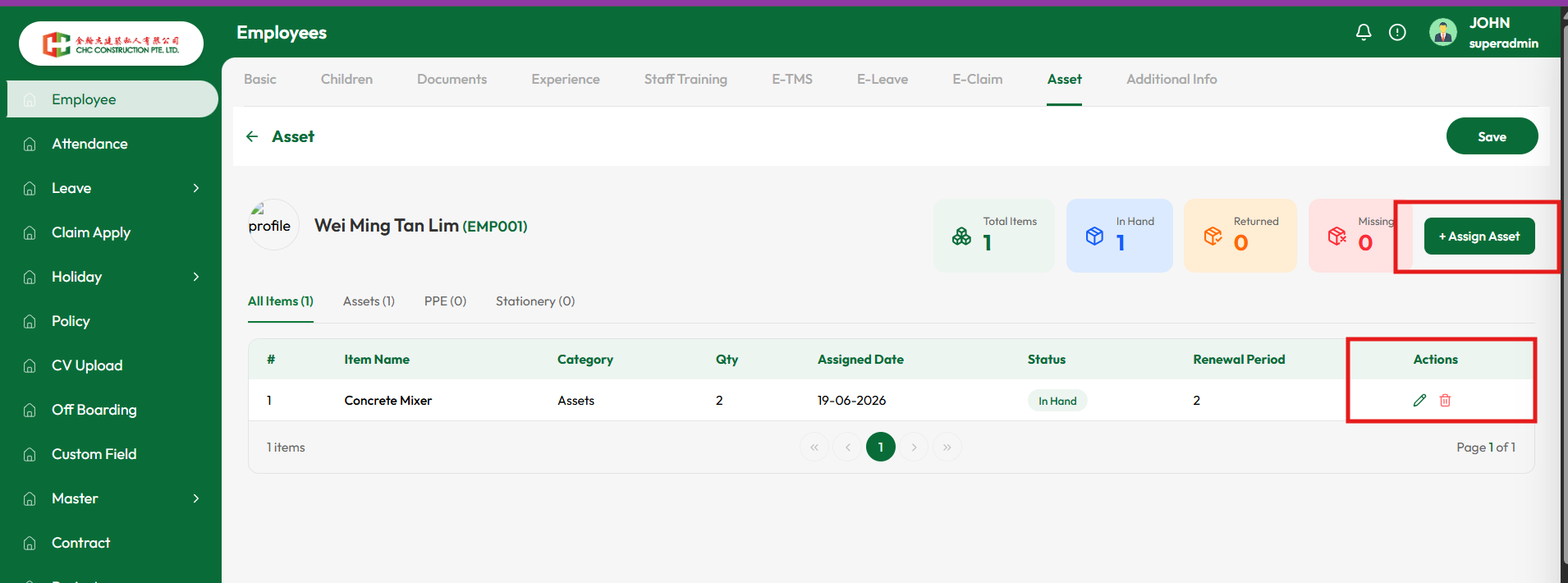This screenshot has height=583, width=1568.
Task: Click the In Hand box icon
Action: click(1094, 236)
